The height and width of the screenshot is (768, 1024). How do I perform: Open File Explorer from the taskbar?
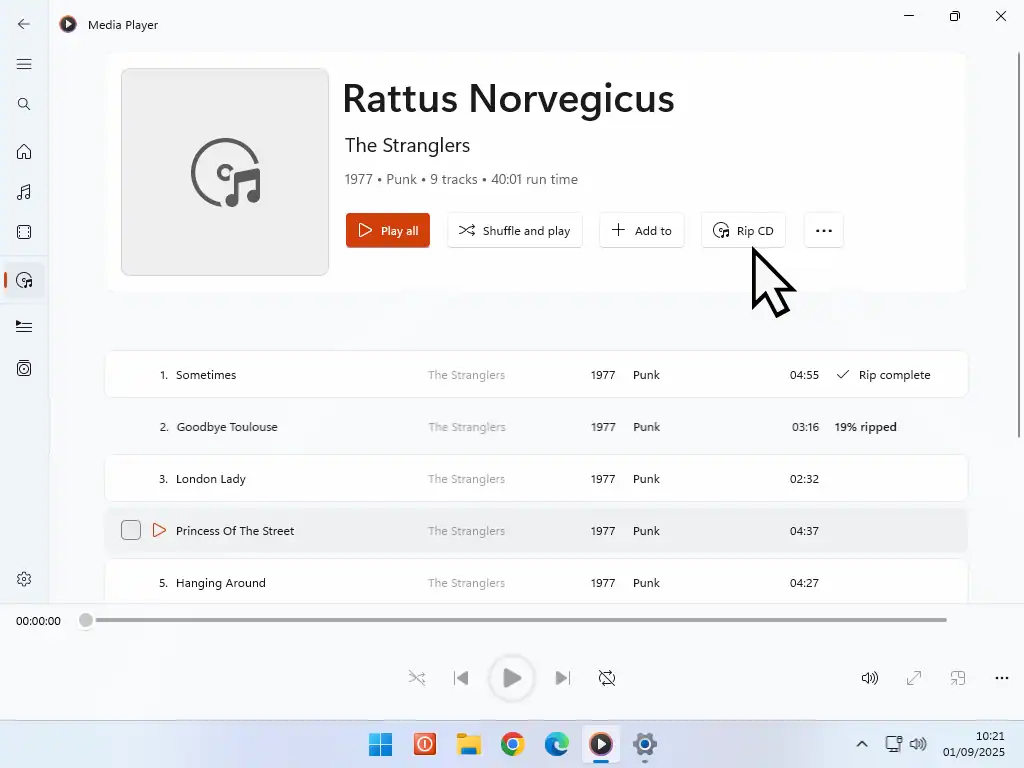point(469,744)
